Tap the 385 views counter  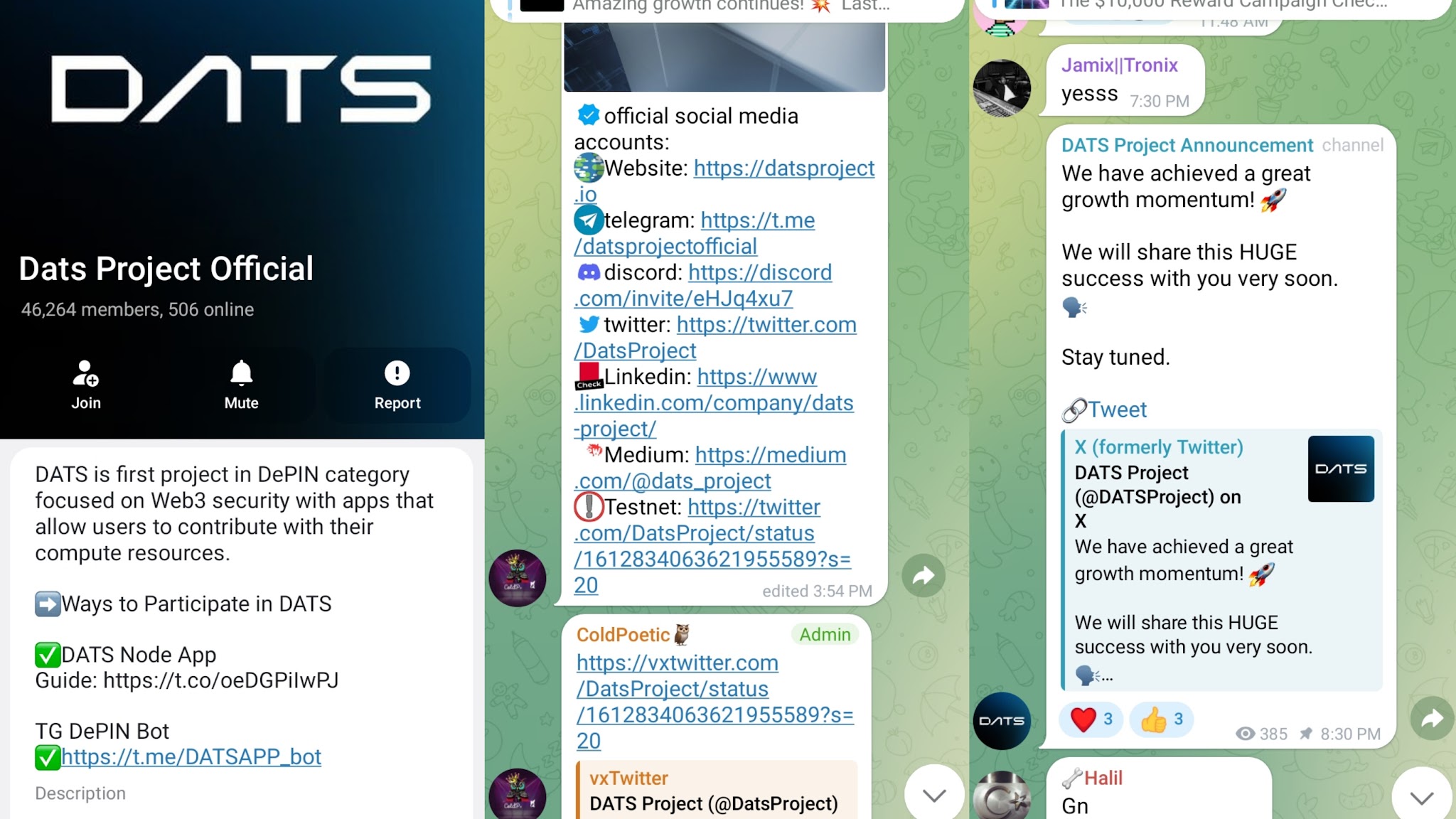tap(1262, 734)
